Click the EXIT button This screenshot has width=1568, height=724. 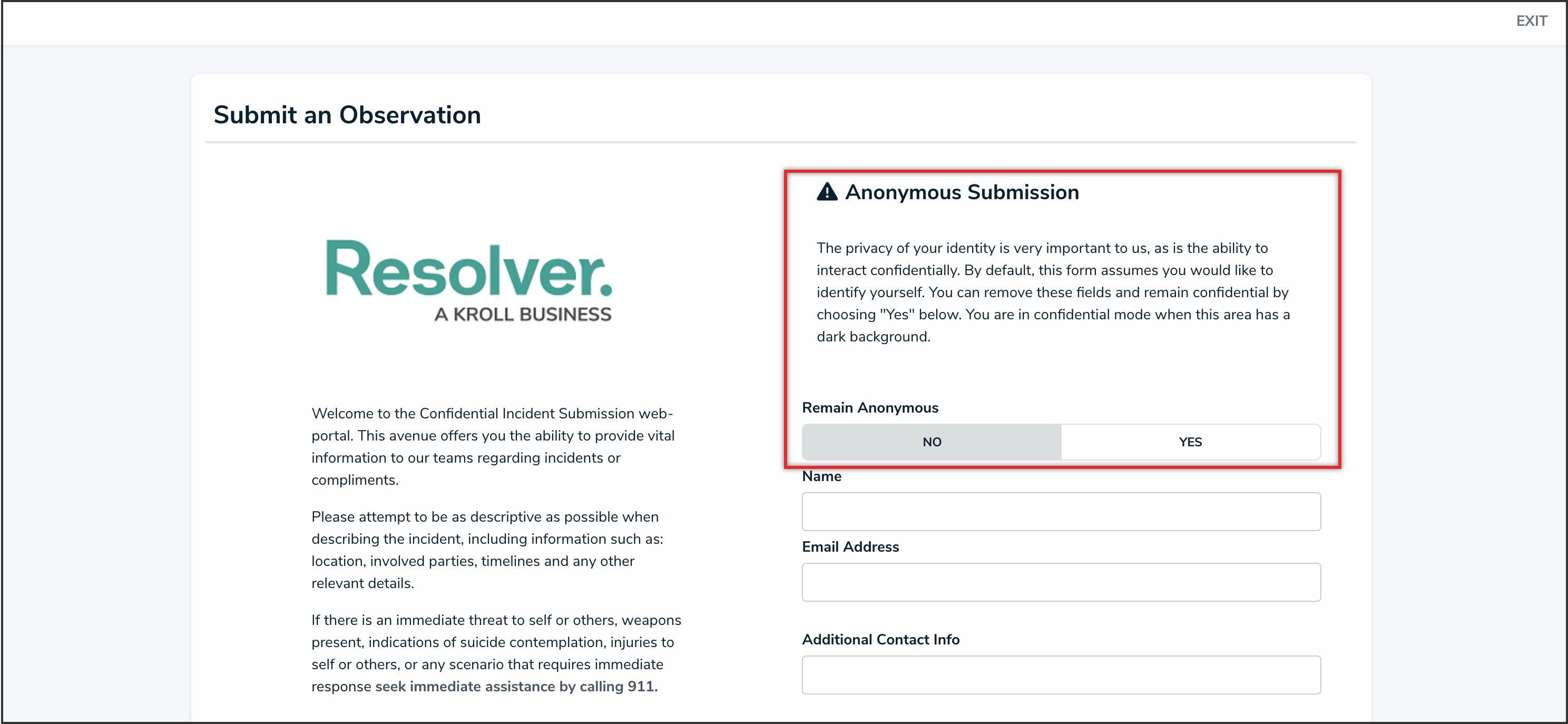click(1531, 21)
